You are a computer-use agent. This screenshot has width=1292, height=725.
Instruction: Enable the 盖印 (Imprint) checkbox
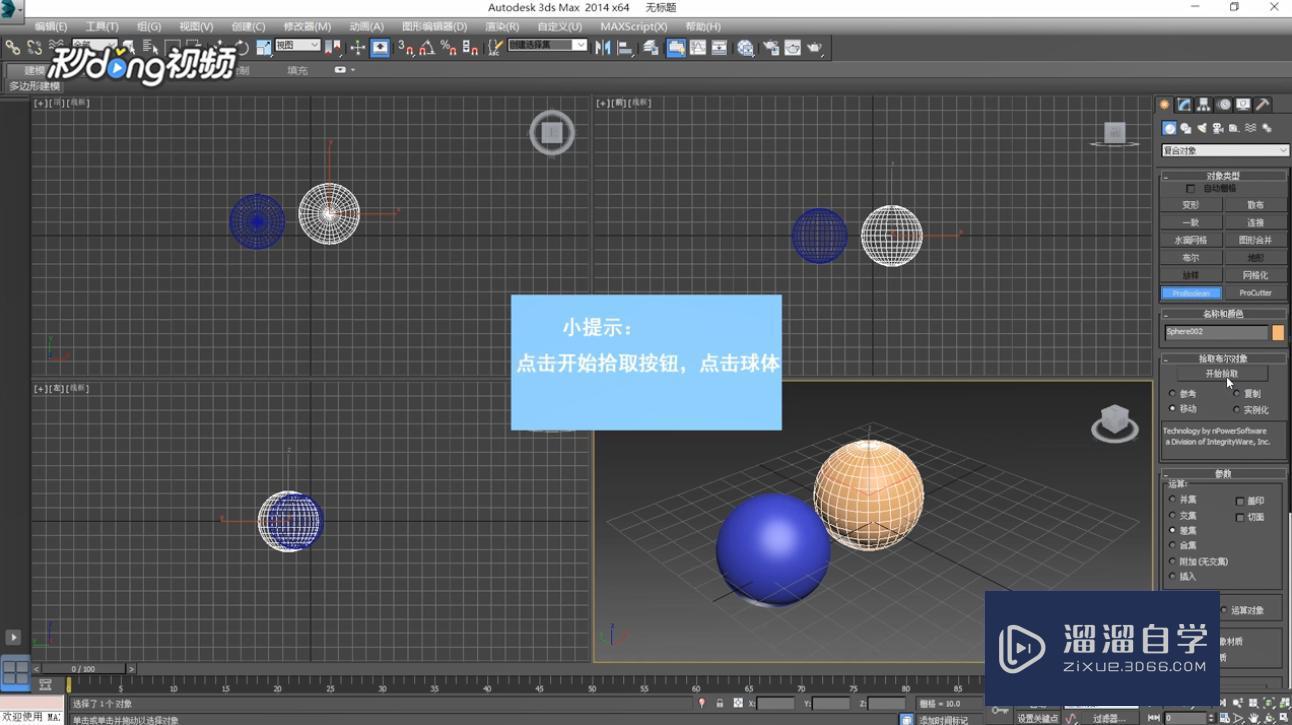click(1238, 500)
